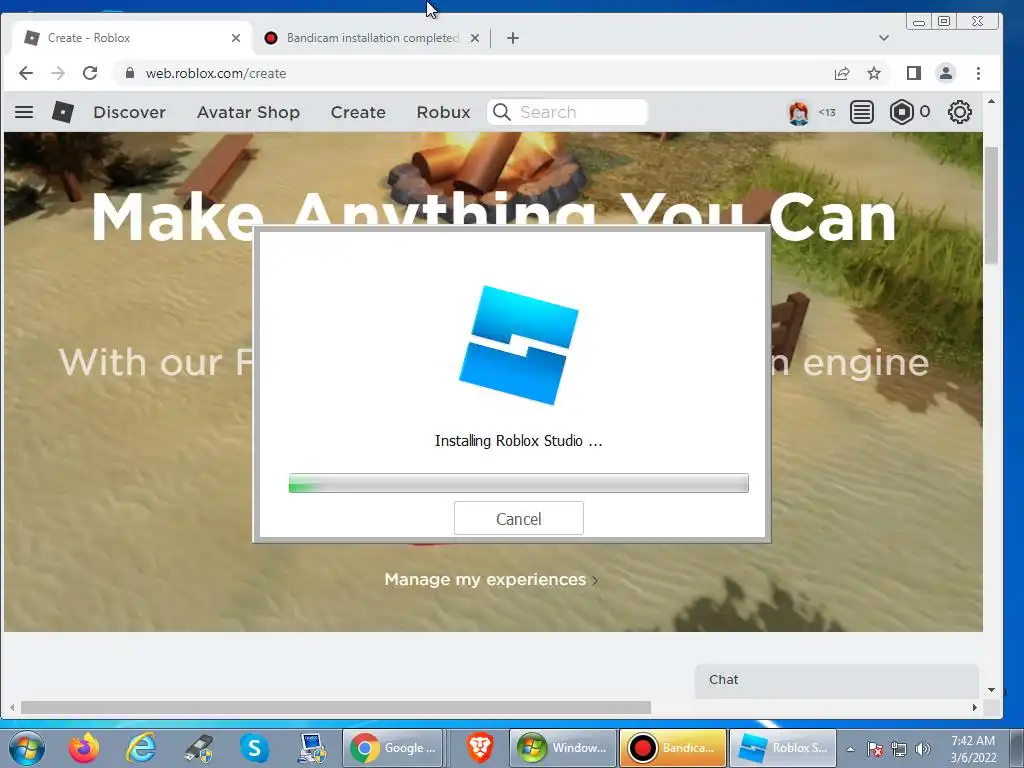Click the horizontal page scrollbar thumb

pos(336,707)
